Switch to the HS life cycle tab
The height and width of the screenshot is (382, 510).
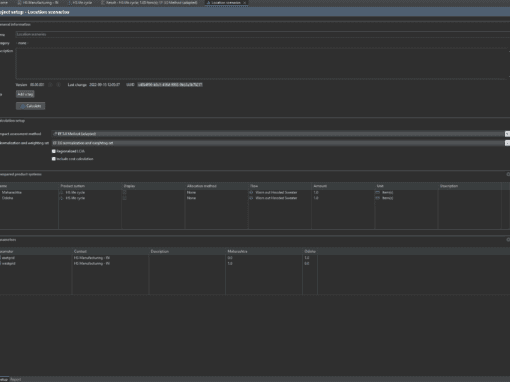click(x=81, y=2)
